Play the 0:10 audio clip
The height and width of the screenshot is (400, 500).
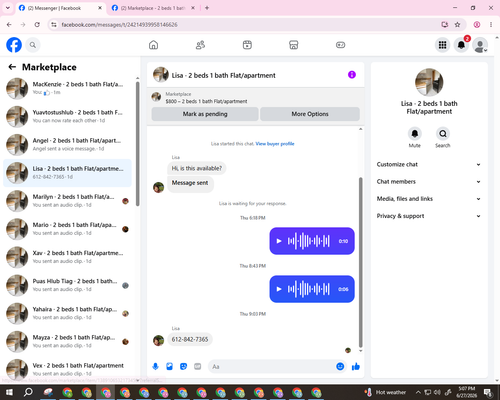pos(279,241)
